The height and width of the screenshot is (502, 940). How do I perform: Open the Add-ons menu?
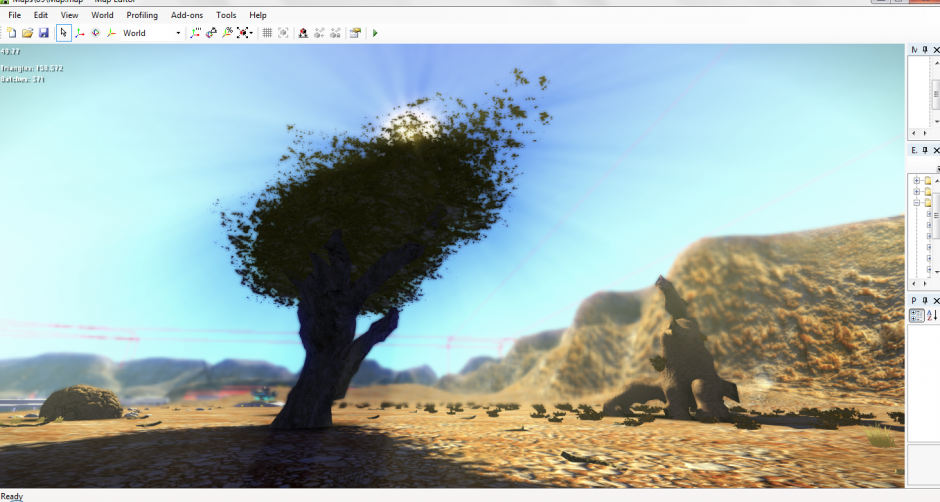(x=187, y=15)
